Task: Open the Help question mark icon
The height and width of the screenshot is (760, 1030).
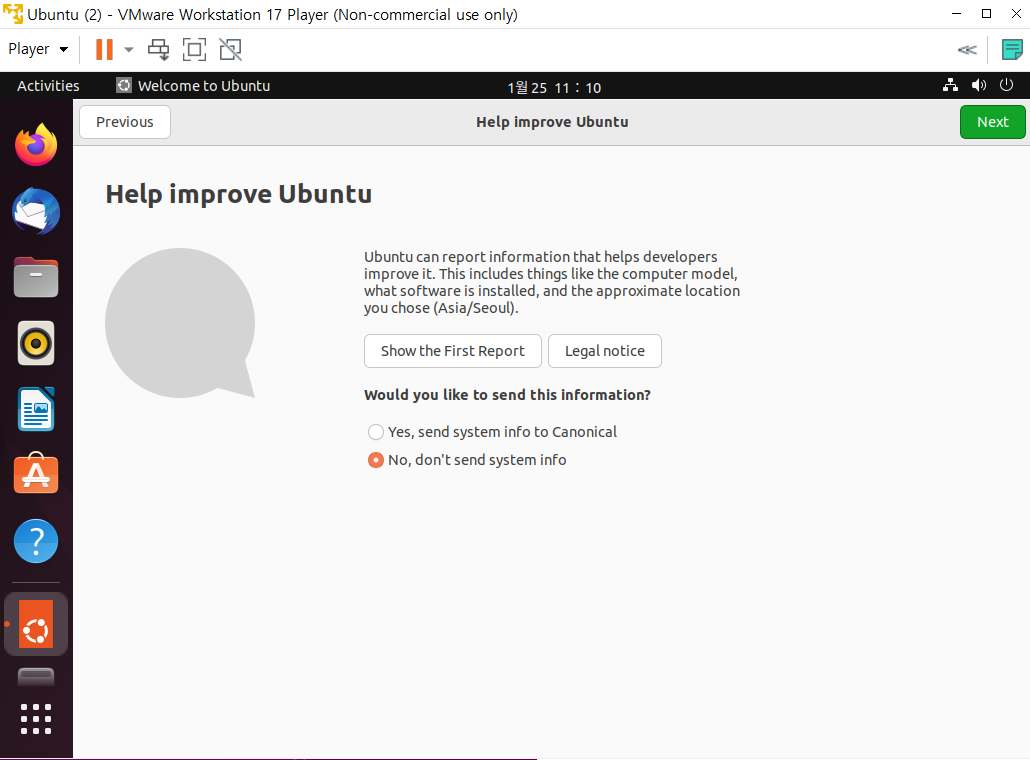Action: click(x=36, y=541)
